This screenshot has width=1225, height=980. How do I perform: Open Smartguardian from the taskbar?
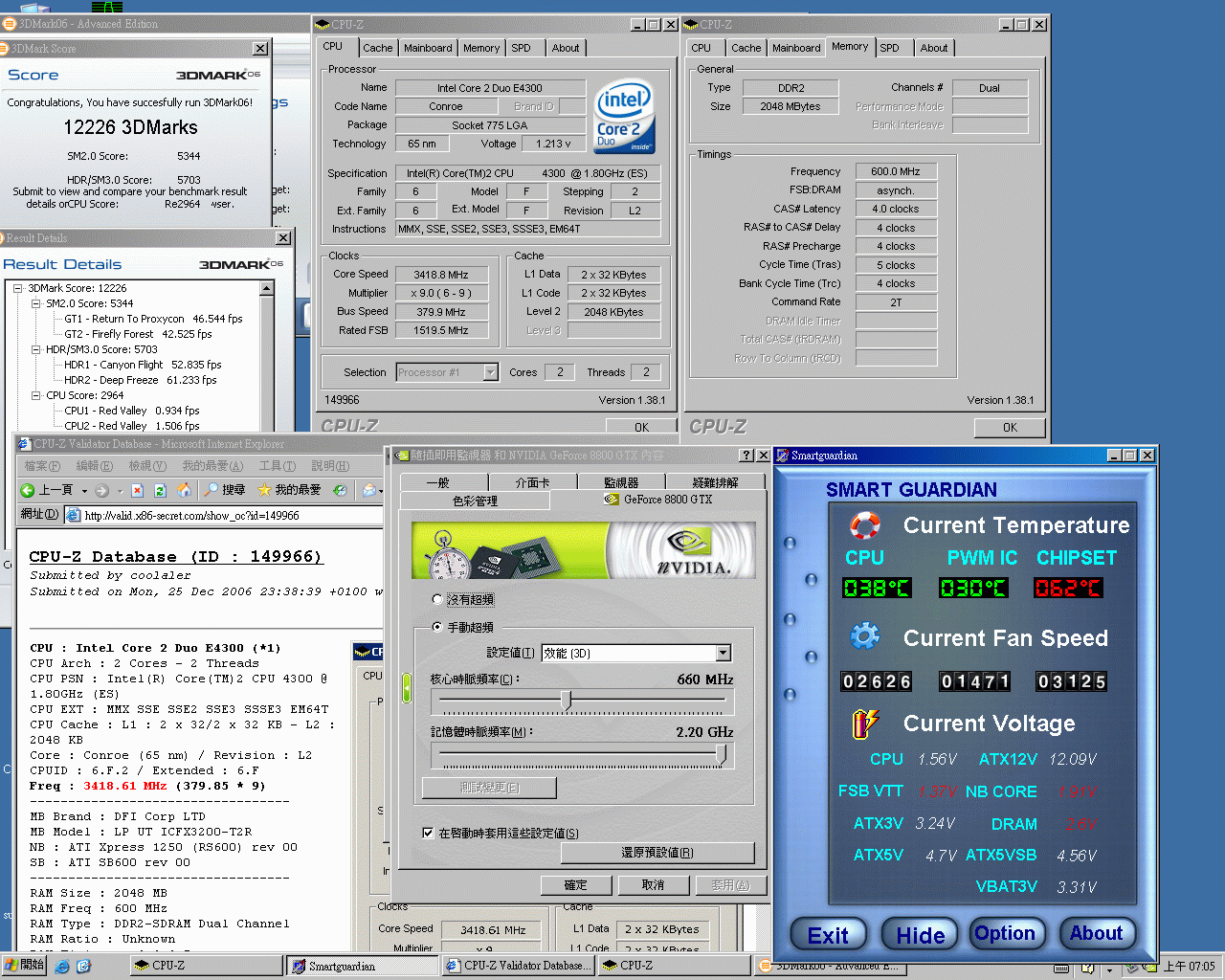point(363,967)
